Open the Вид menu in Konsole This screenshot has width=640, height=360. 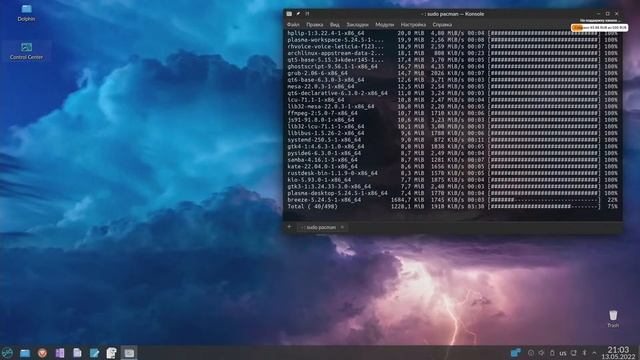pos(334,24)
